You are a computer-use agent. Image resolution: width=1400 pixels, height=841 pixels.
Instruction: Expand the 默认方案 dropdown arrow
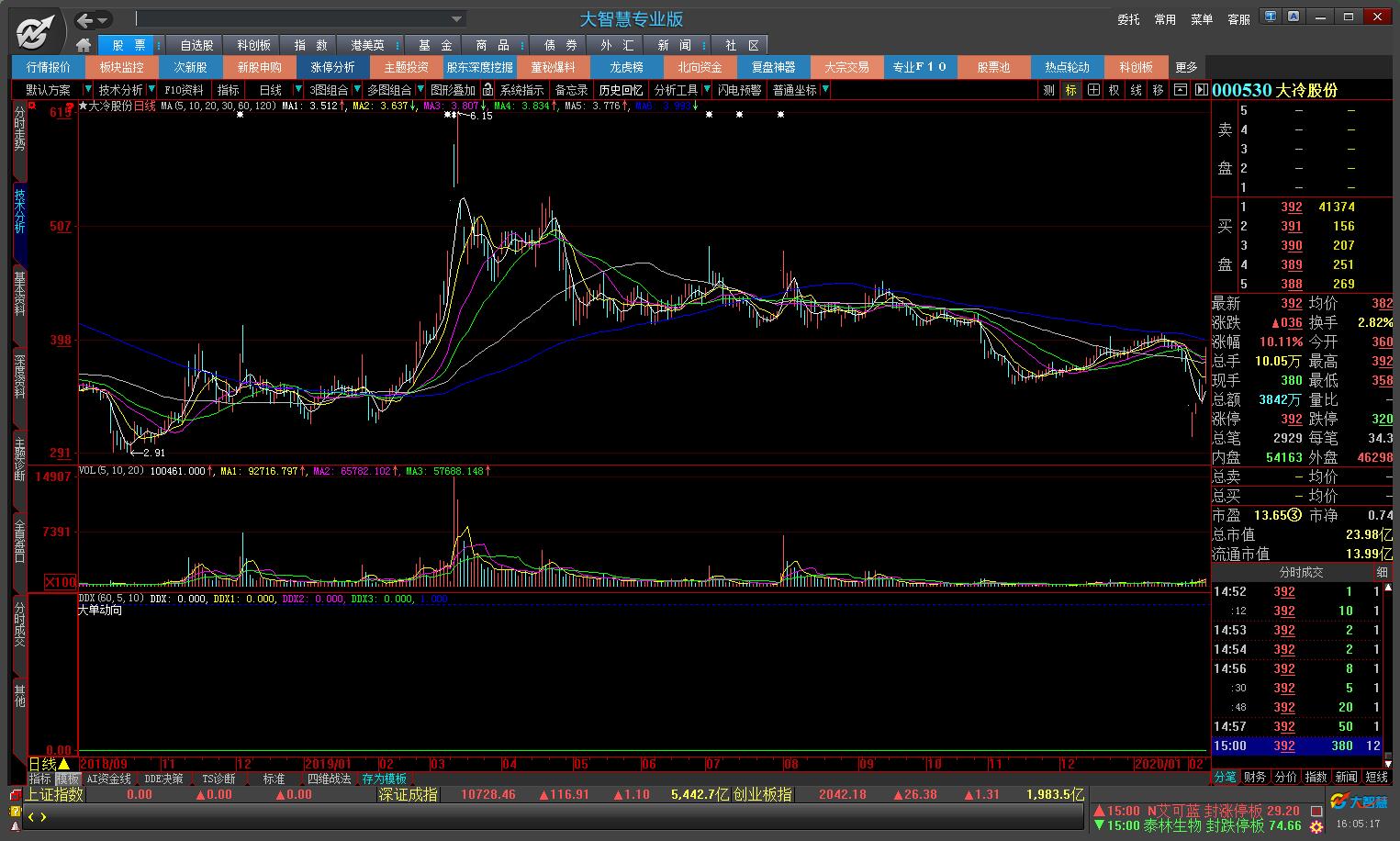[x=87, y=90]
